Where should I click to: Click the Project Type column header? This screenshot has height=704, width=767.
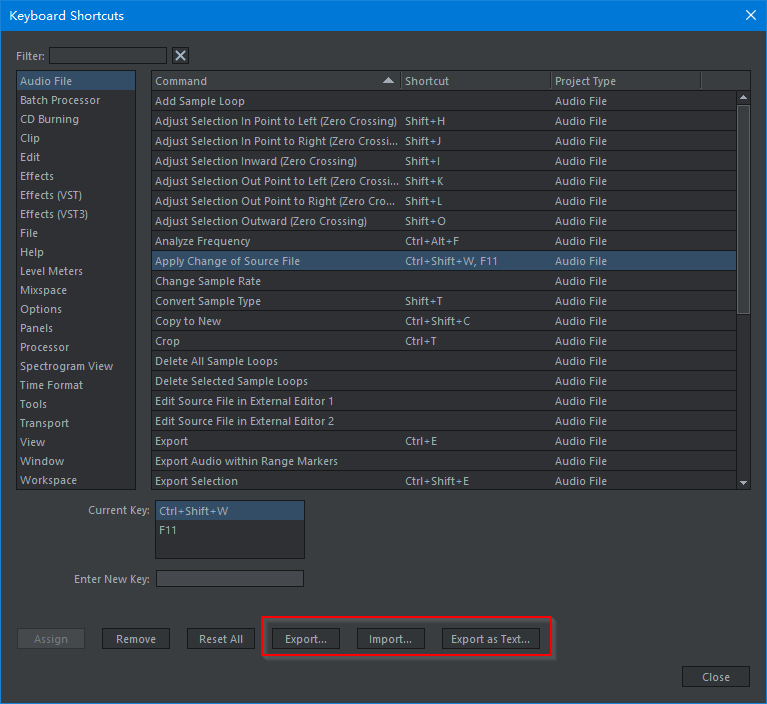point(625,81)
